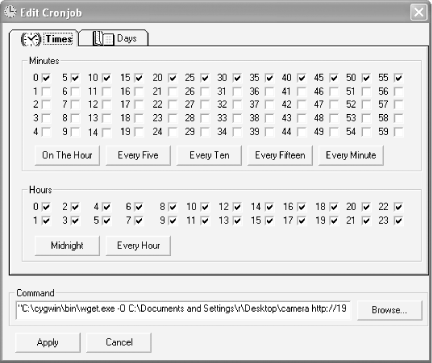Check the minute 19 checkbox
The image size is (432, 363).
click(139, 132)
